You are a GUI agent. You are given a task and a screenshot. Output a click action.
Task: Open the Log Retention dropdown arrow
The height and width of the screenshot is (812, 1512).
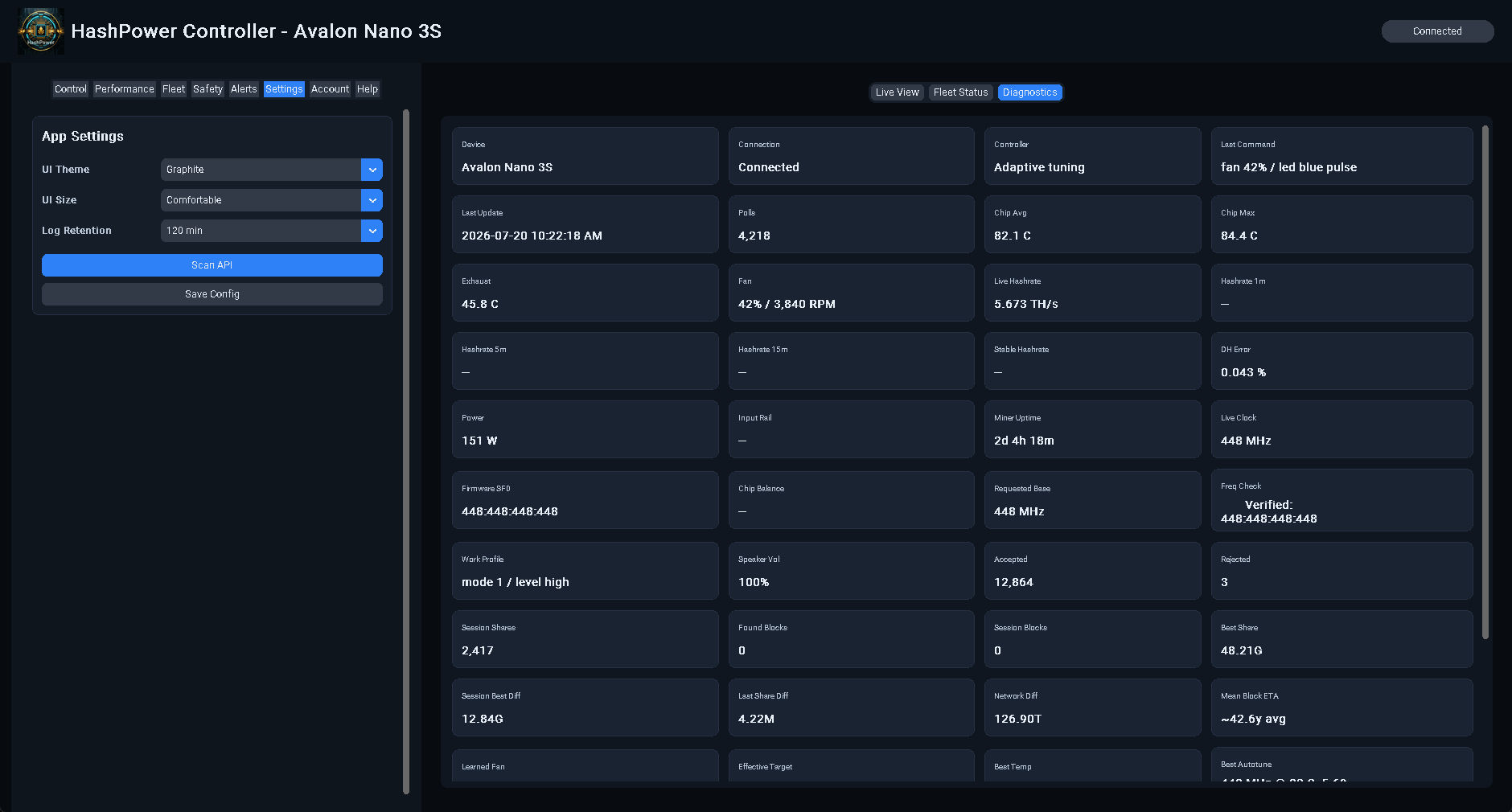coord(372,231)
